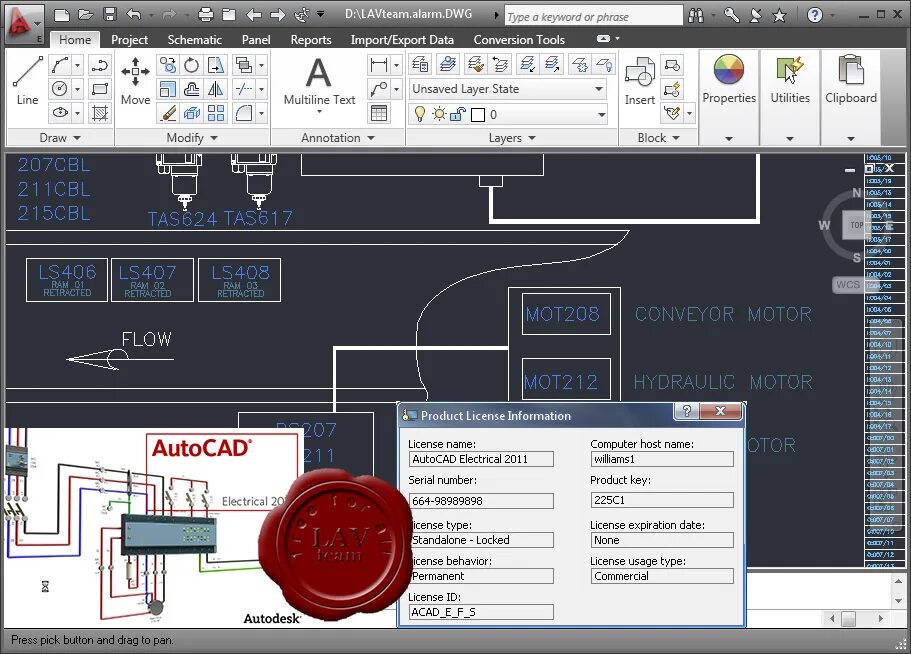Select the Linear Dimension tool

click(x=379, y=64)
